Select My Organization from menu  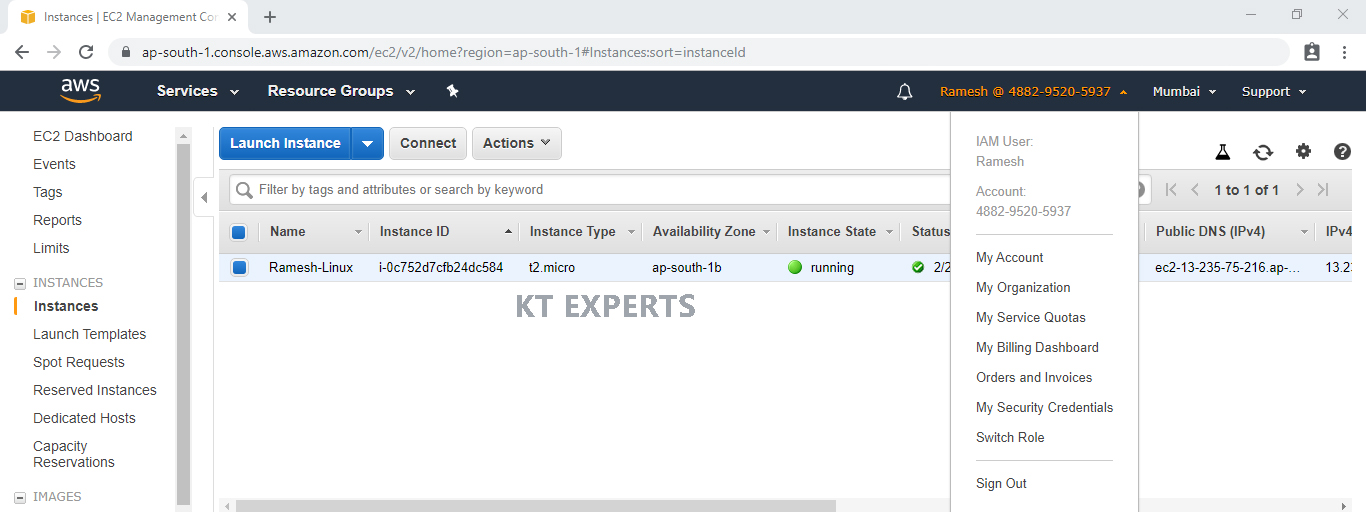coord(1023,287)
